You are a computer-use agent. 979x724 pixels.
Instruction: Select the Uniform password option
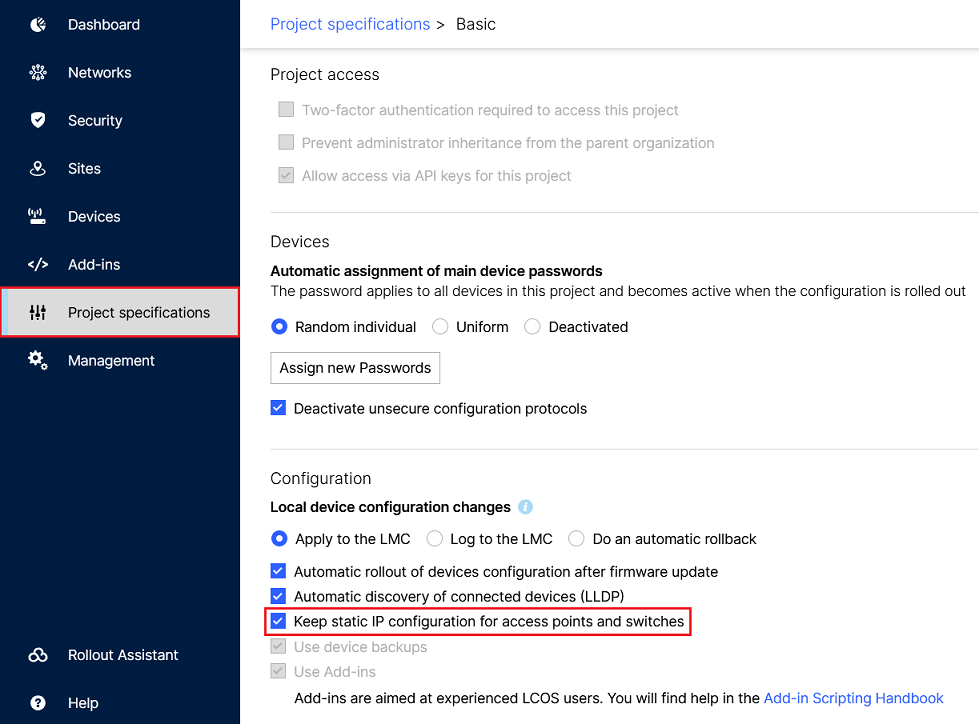[x=440, y=327]
